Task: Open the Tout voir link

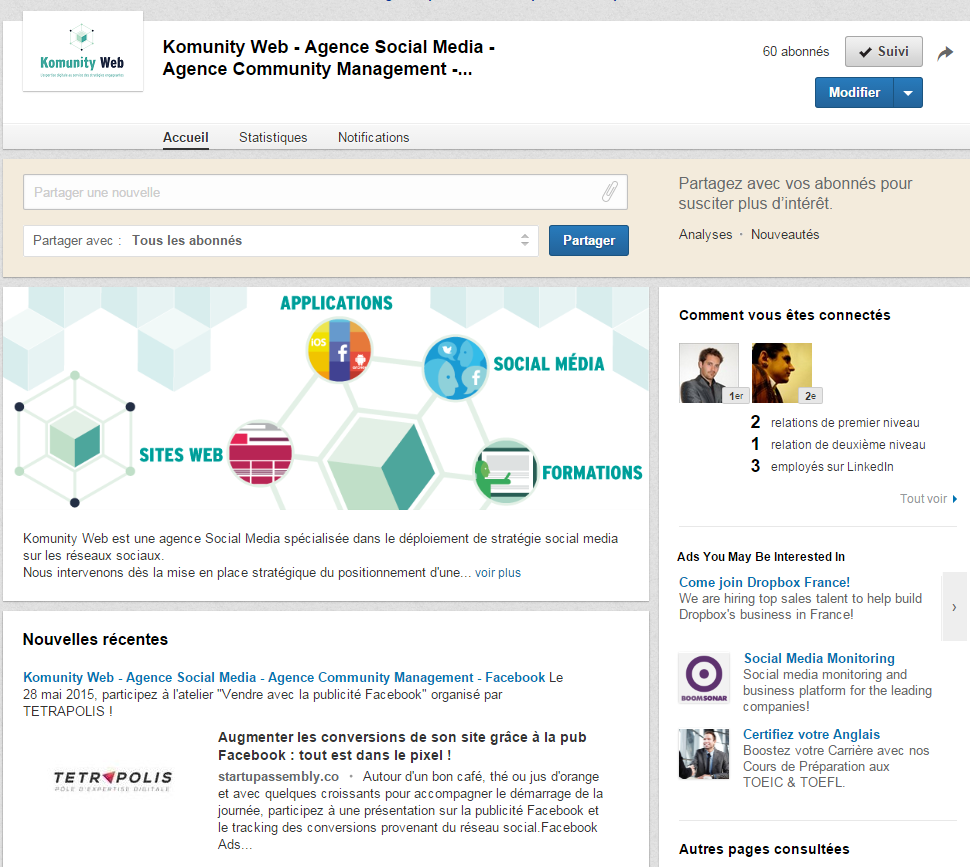Action: [x=929, y=498]
